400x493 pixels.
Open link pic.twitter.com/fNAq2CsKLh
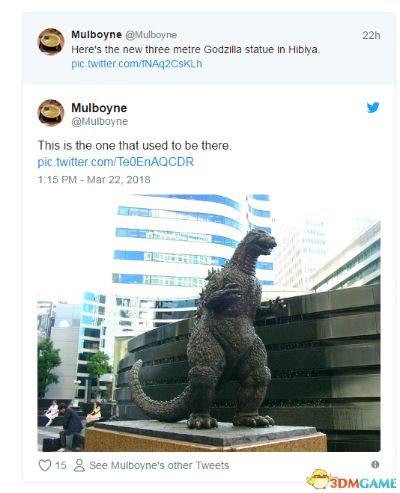click(137, 64)
